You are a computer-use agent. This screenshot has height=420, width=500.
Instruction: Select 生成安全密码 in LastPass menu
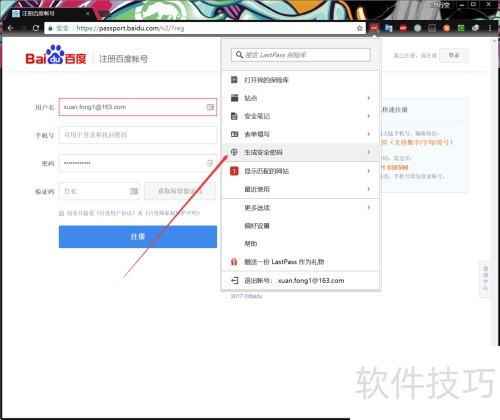coord(301,152)
